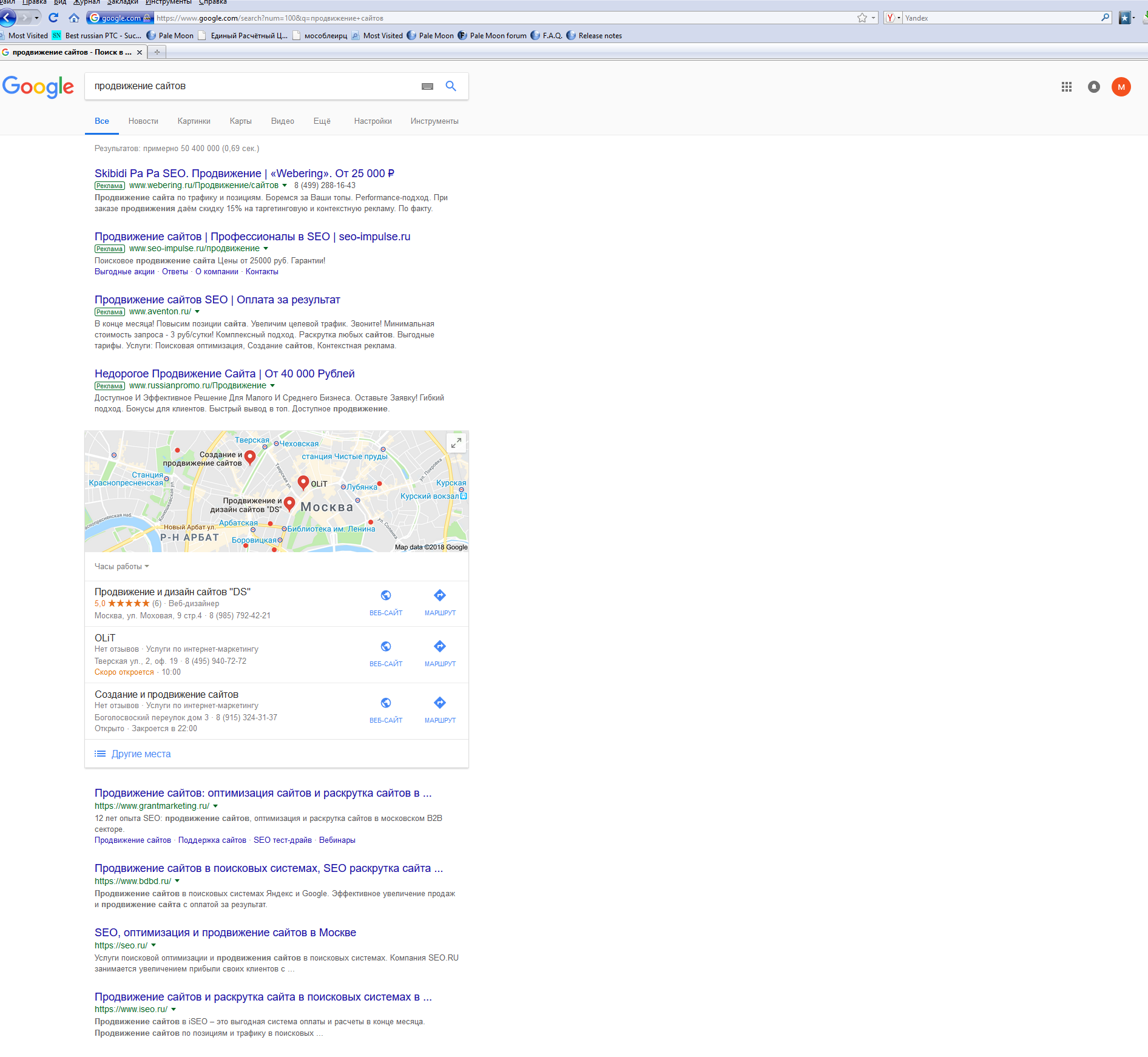Viewport: 1148px width, 1057px height.
Task: Open the Выгодные акции sitelink
Action: (124, 272)
